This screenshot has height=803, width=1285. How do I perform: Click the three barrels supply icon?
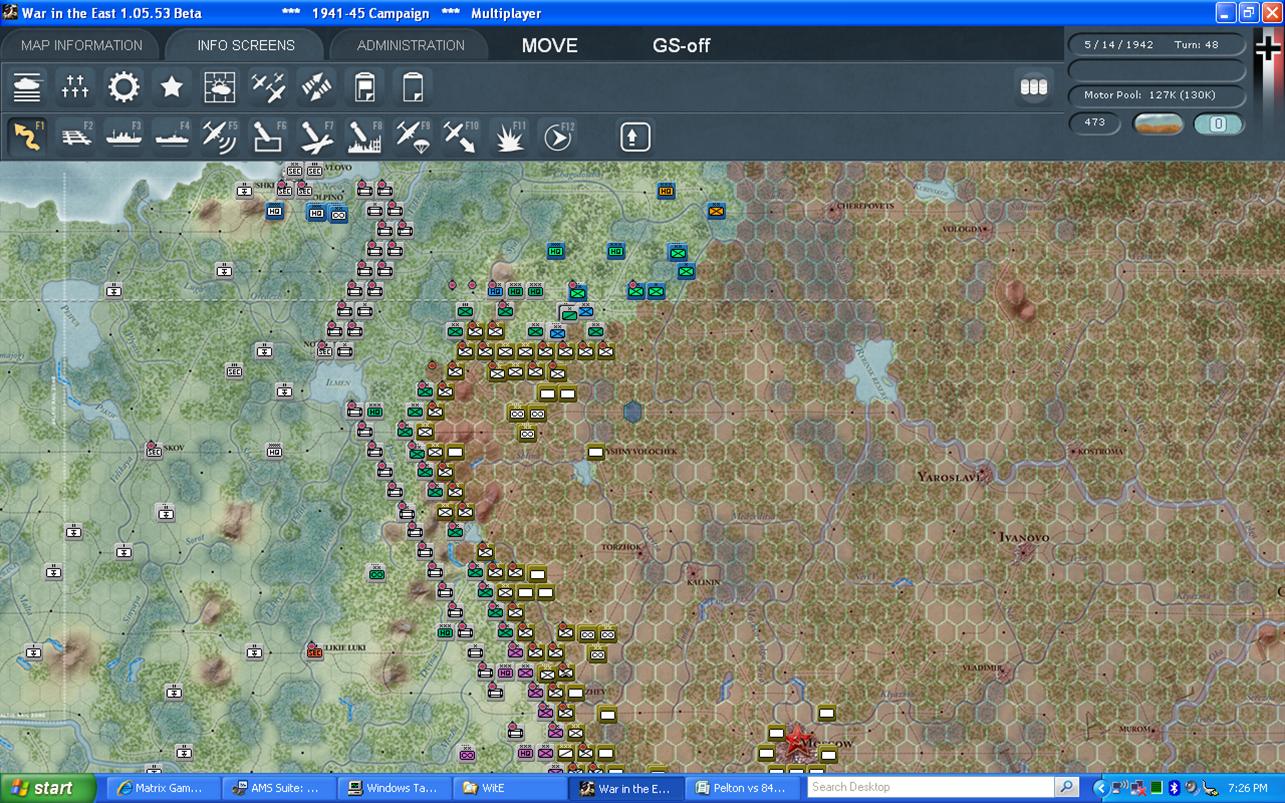point(1034,87)
